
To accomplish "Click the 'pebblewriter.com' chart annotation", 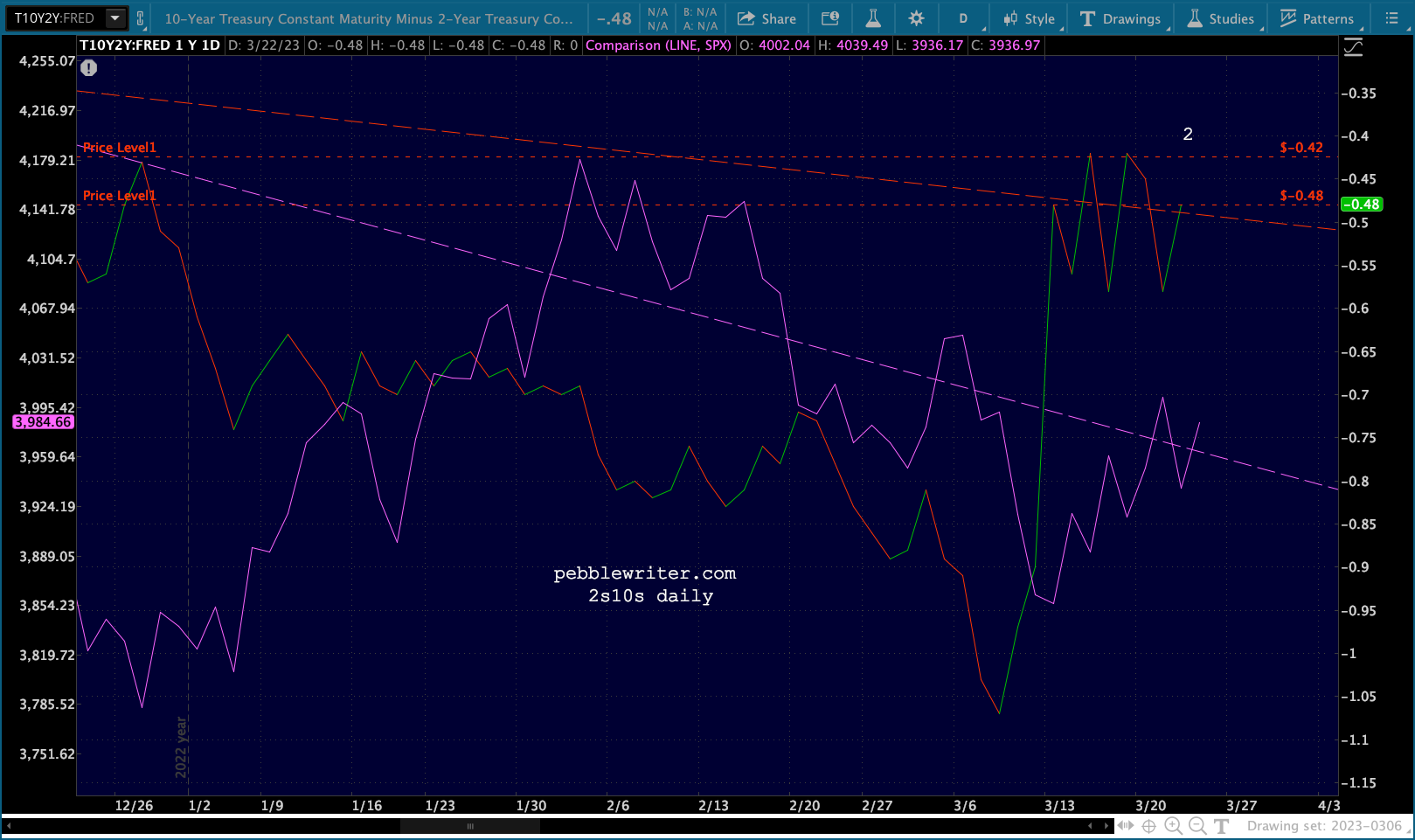I will coord(645,573).
